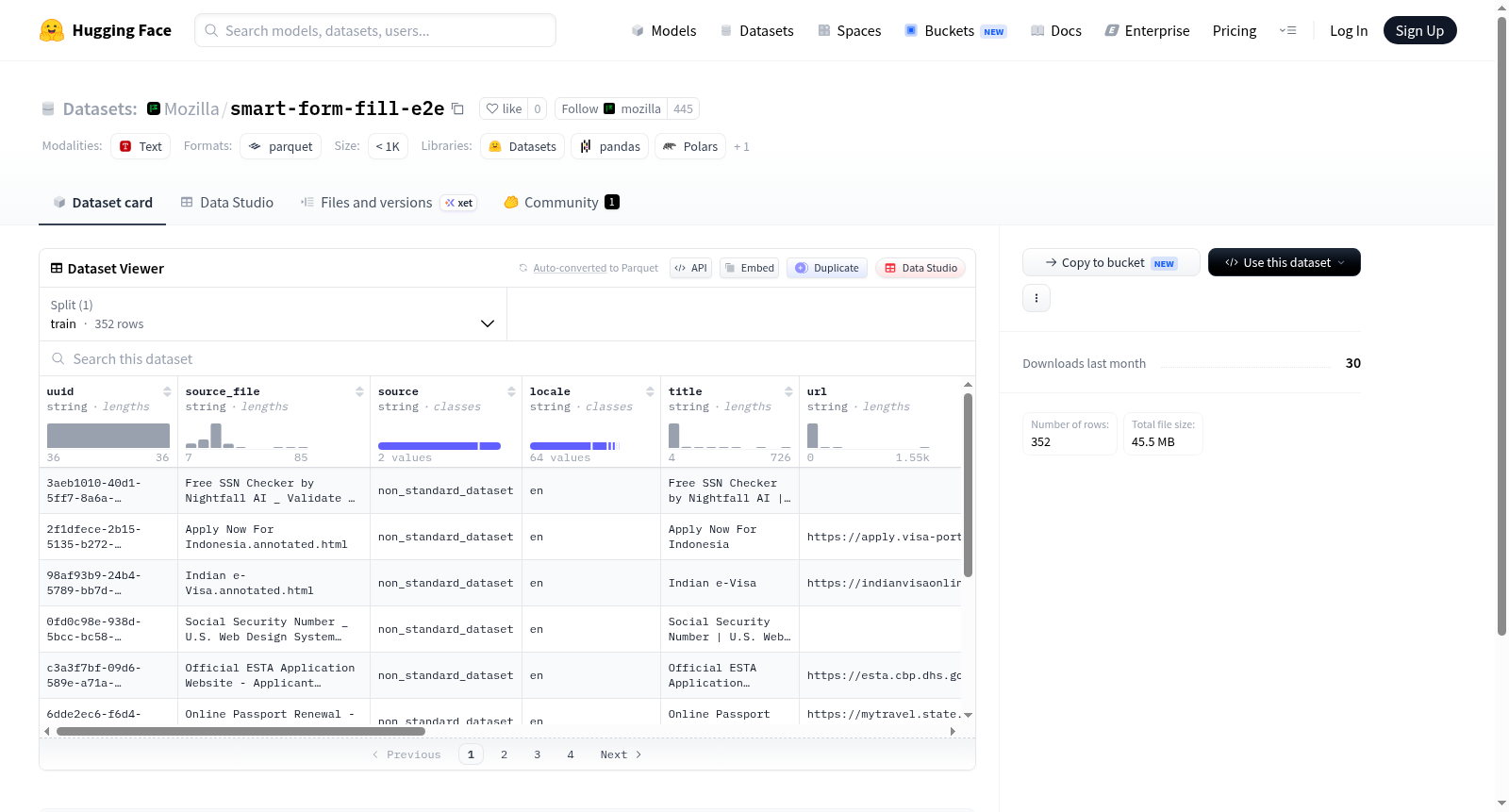Image resolution: width=1509 pixels, height=812 pixels.
Task: Click the Embed button
Action: tap(749, 268)
